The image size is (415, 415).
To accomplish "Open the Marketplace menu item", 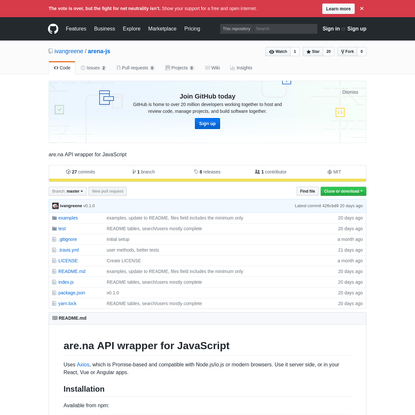I will point(162,29).
